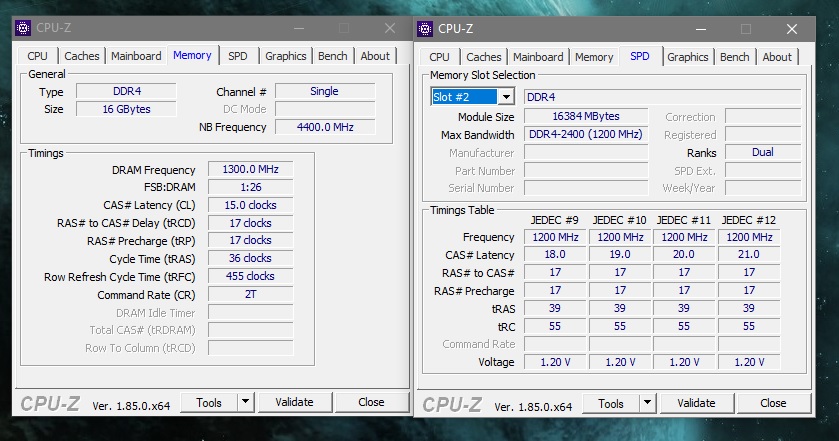Open the CPU tab in left CPU-Z window
The height and width of the screenshot is (441, 839).
point(37,56)
